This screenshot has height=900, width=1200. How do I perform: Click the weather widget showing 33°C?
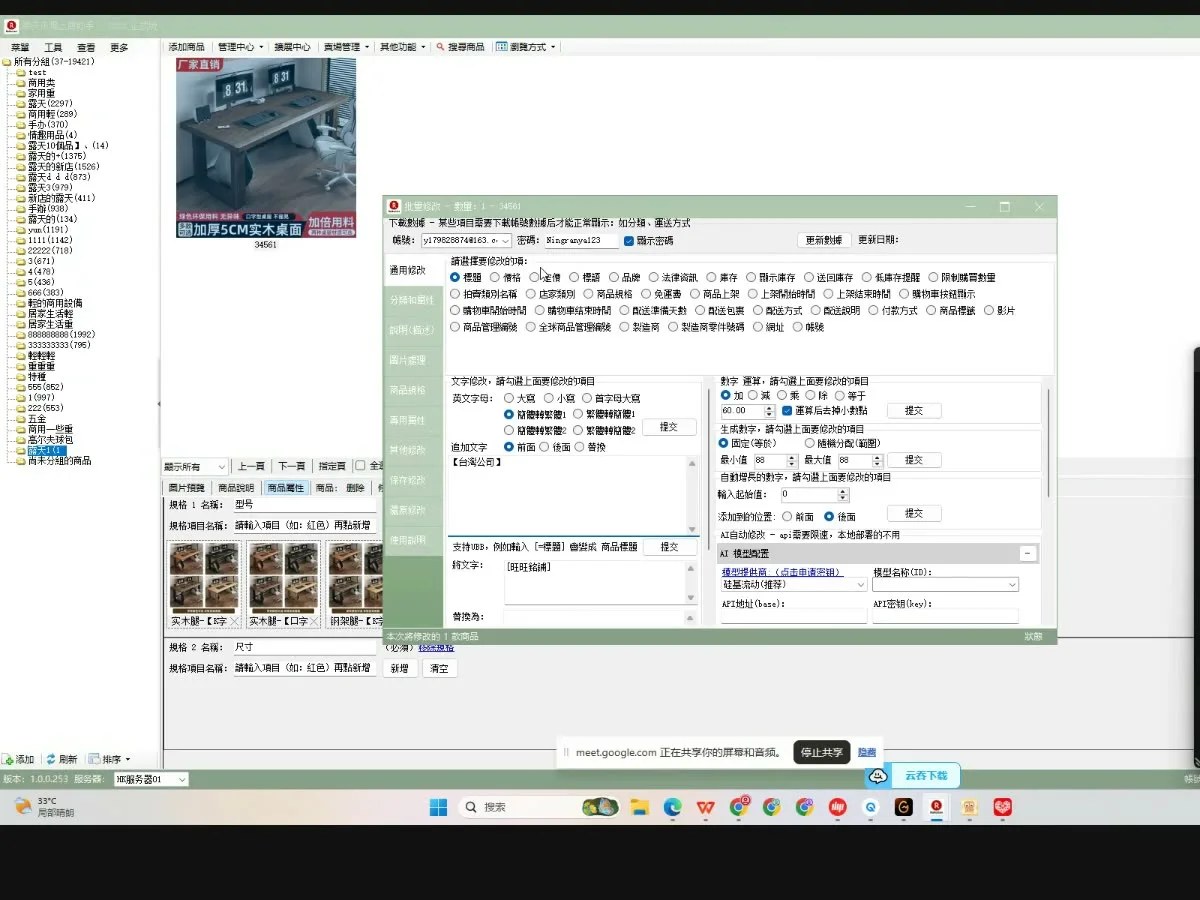(x=45, y=807)
